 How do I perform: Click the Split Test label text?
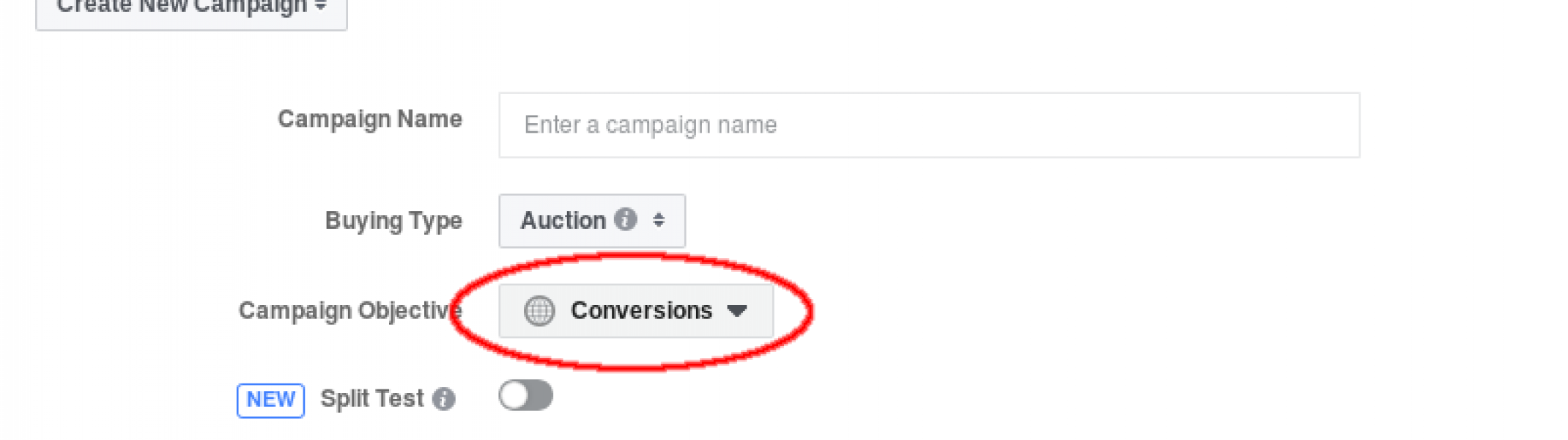[x=372, y=398]
